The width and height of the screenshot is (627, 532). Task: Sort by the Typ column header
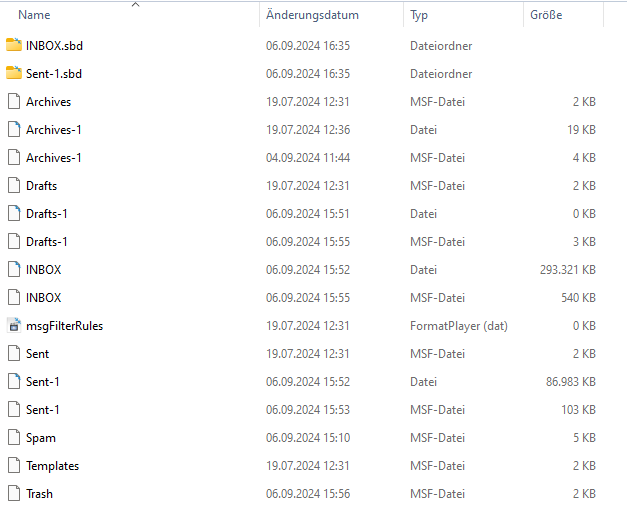[x=419, y=15]
